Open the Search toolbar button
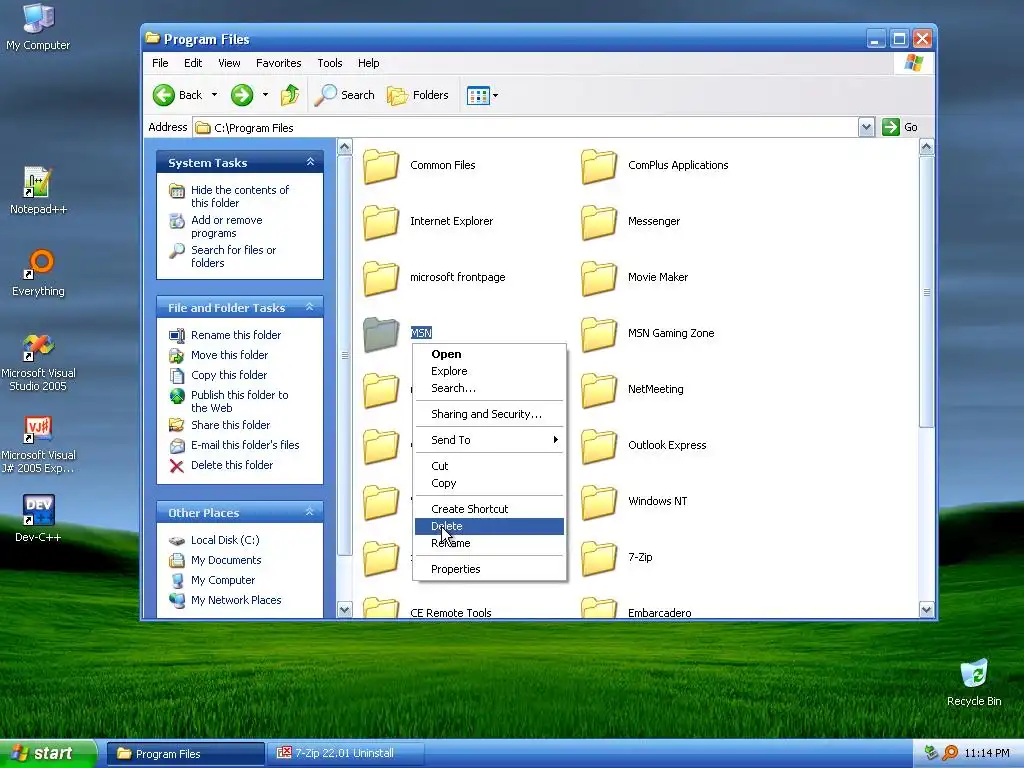The width and height of the screenshot is (1024, 768). 344,95
